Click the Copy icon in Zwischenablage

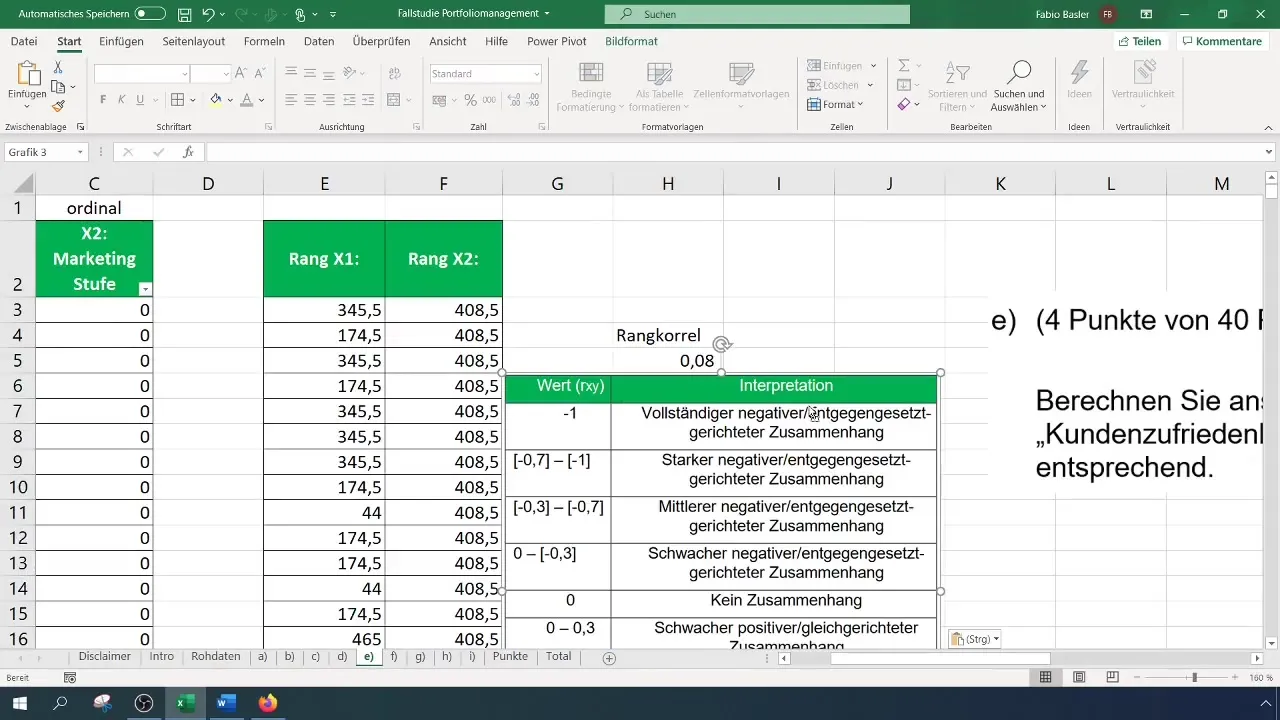(x=58, y=87)
